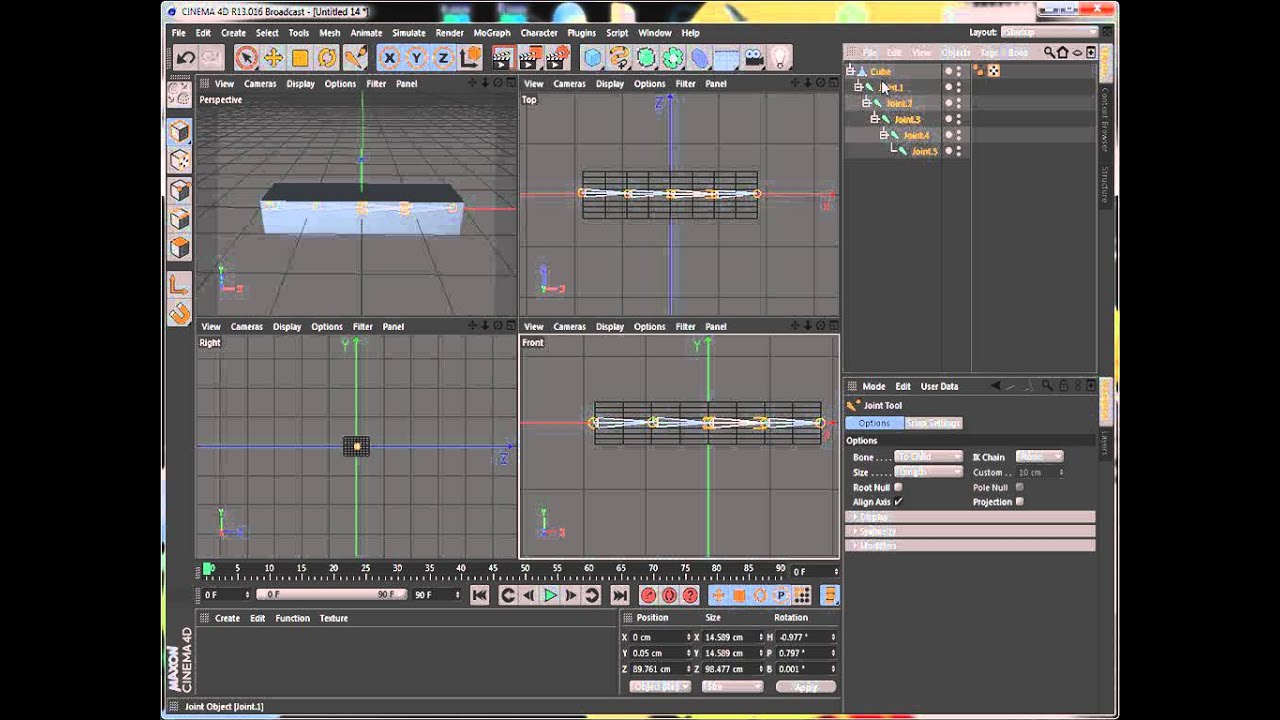Open the IK Chain dropdown

click(x=1039, y=457)
